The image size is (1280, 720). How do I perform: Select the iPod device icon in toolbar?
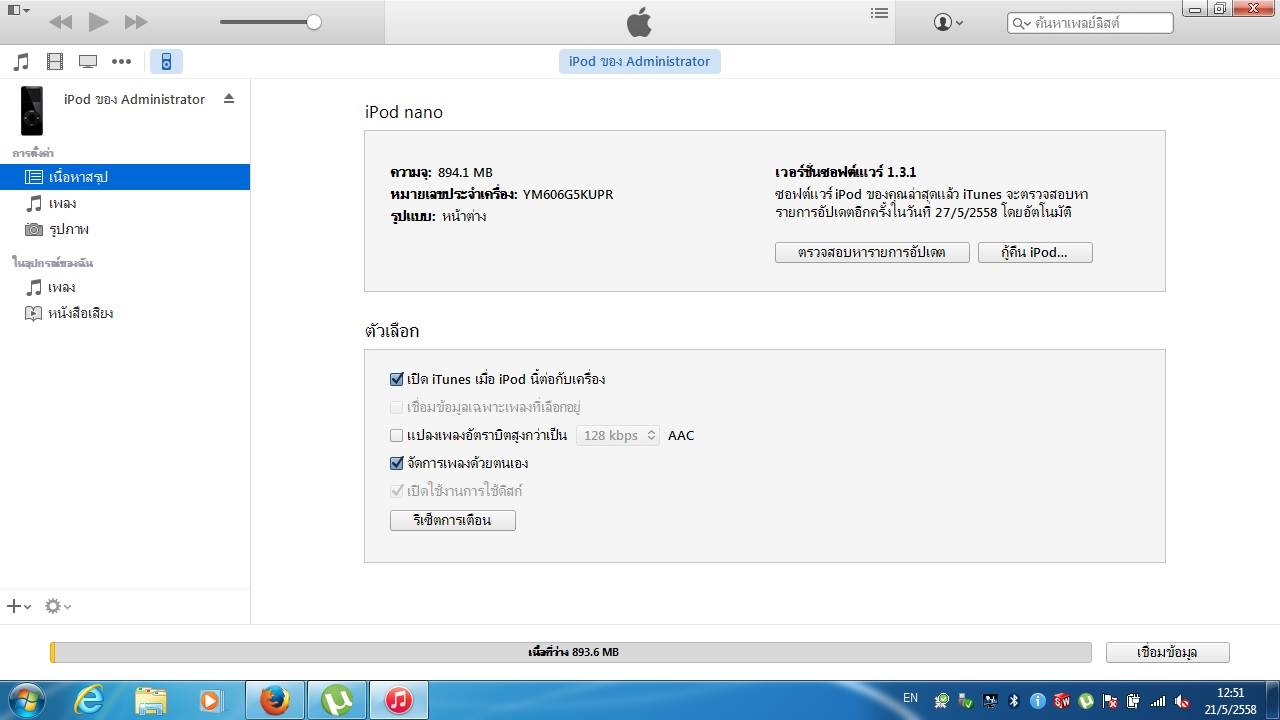coord(166,62)
